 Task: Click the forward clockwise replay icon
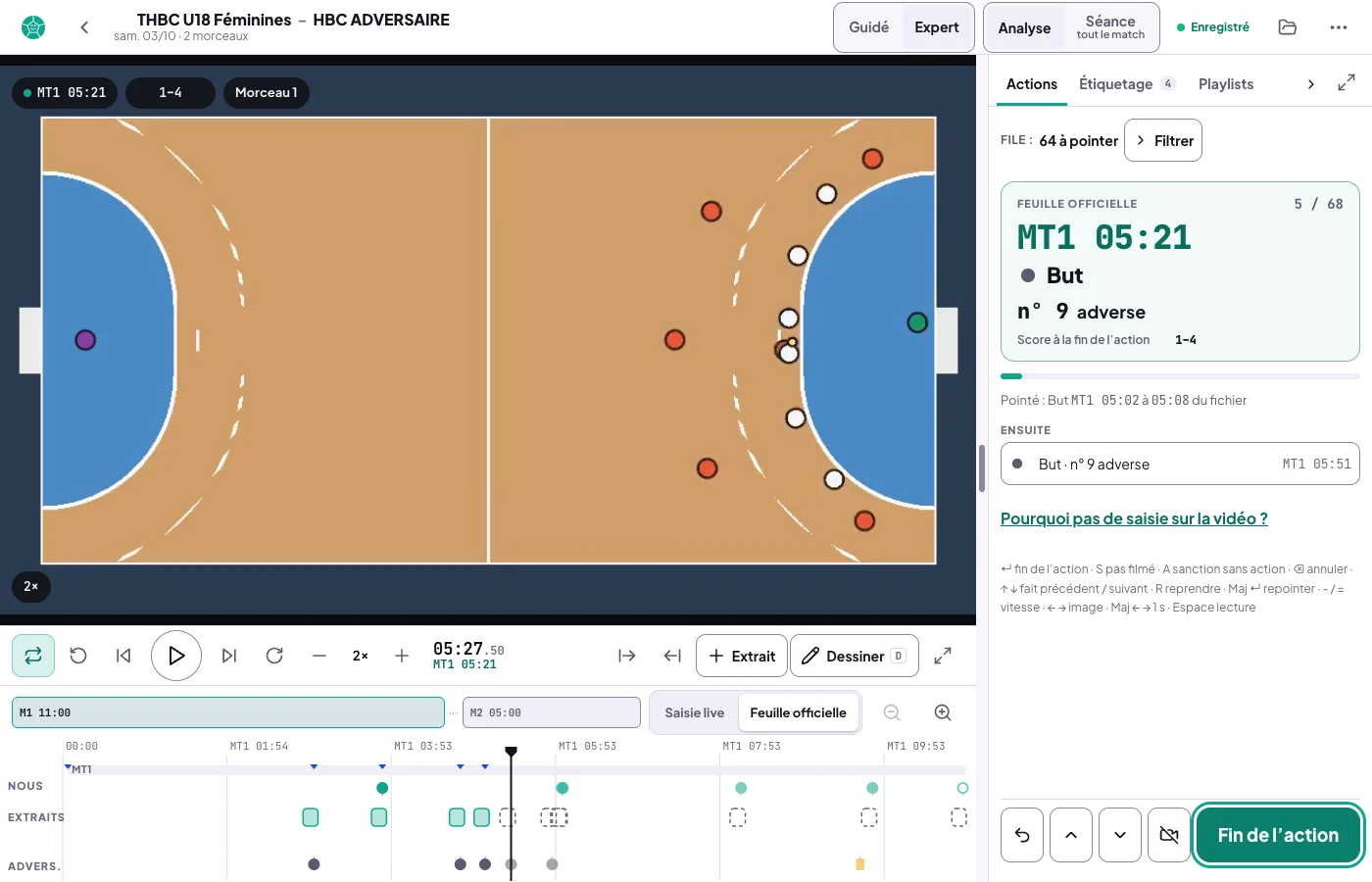274,656
